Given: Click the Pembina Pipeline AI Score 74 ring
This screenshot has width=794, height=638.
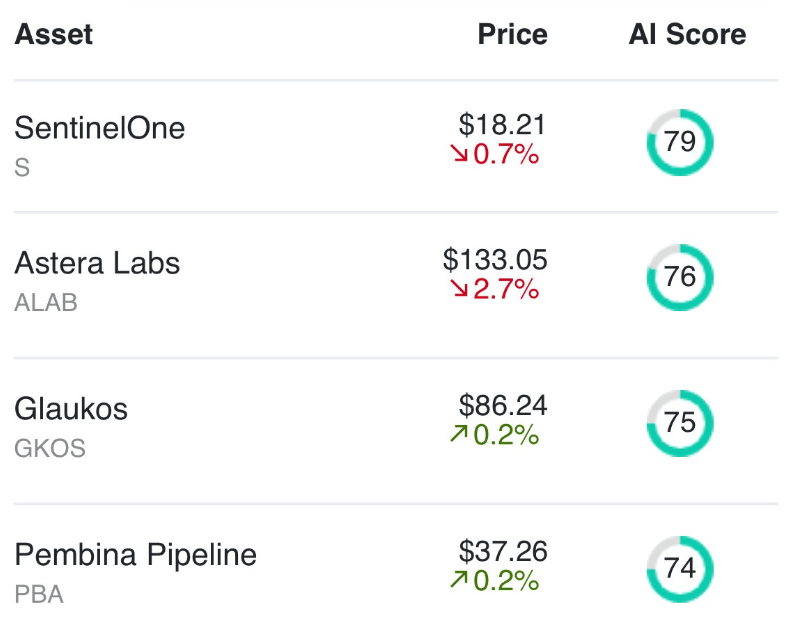Looking at the screenshot, I should tap(680, 569).
